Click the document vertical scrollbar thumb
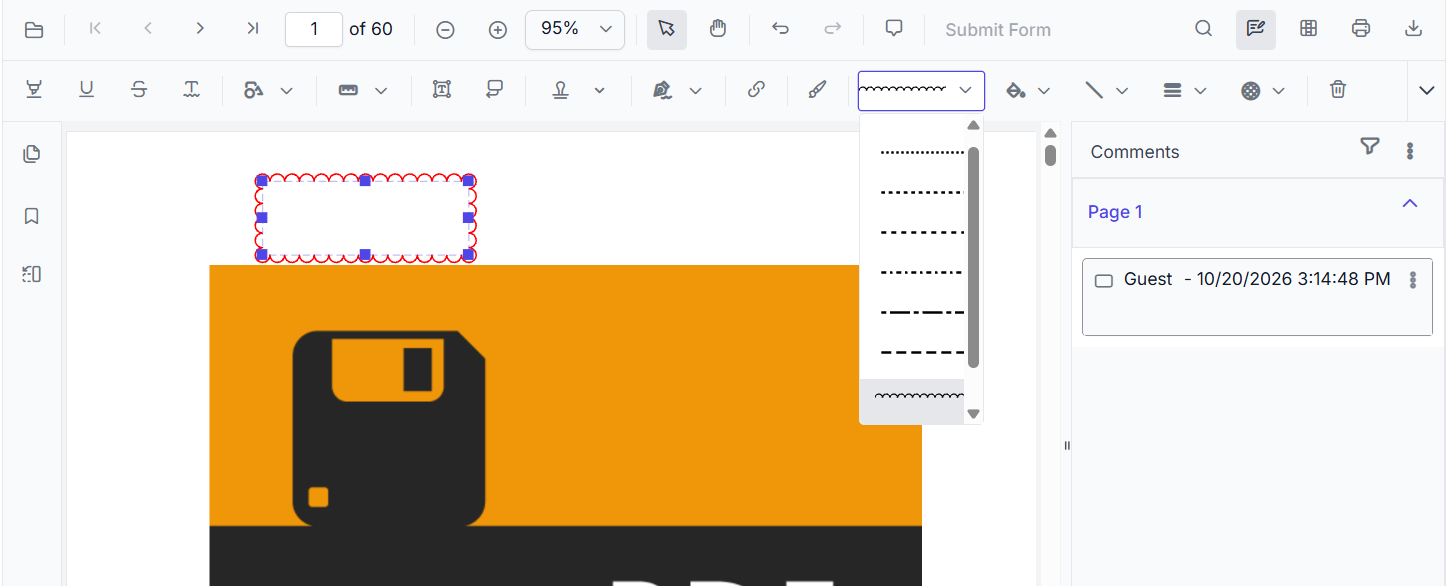Viewport: 1446px width, 586px height. pyautogui.click(x=1050, y=155)
